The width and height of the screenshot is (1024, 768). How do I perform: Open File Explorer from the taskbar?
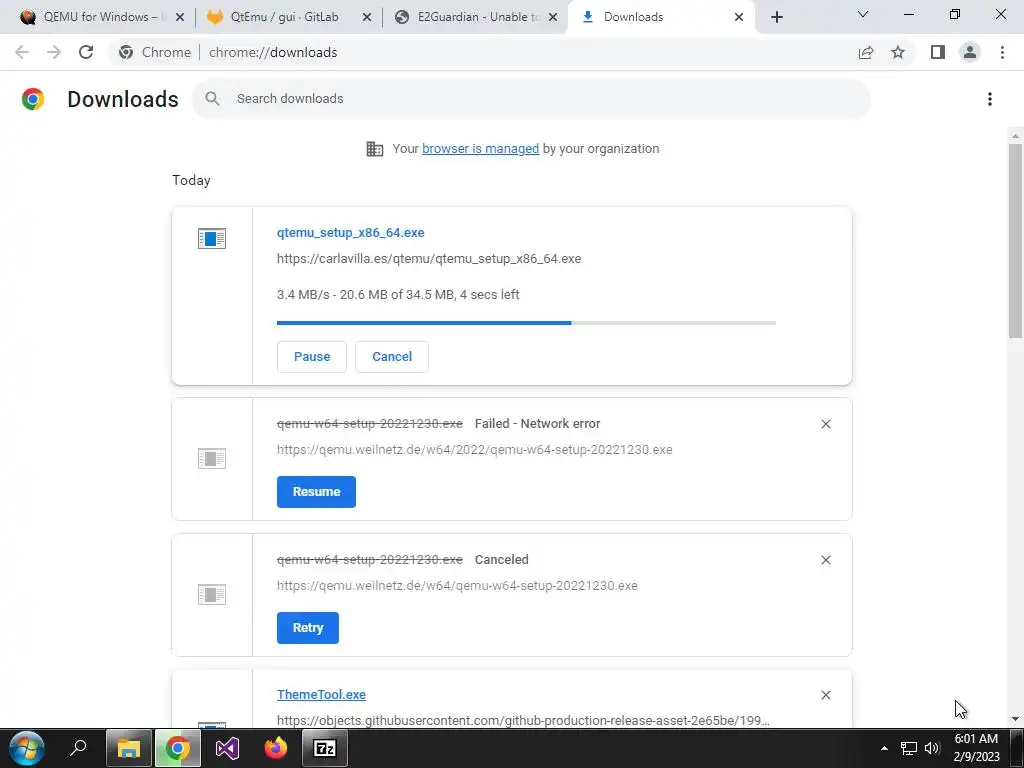coord(129,748)
